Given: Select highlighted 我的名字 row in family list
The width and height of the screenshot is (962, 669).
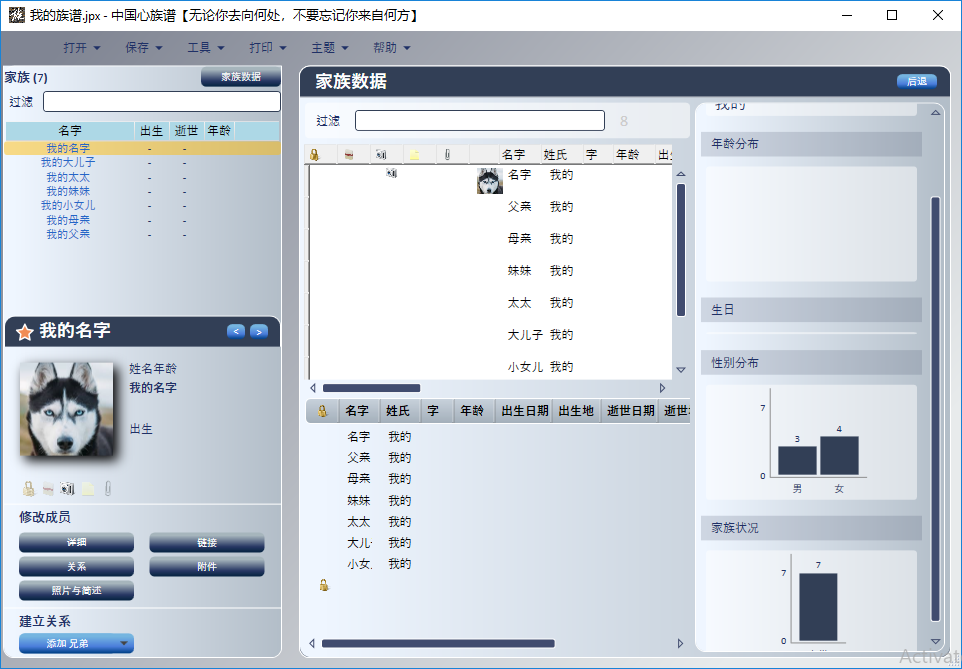Looking at the screenshot, I should point(142,148).
